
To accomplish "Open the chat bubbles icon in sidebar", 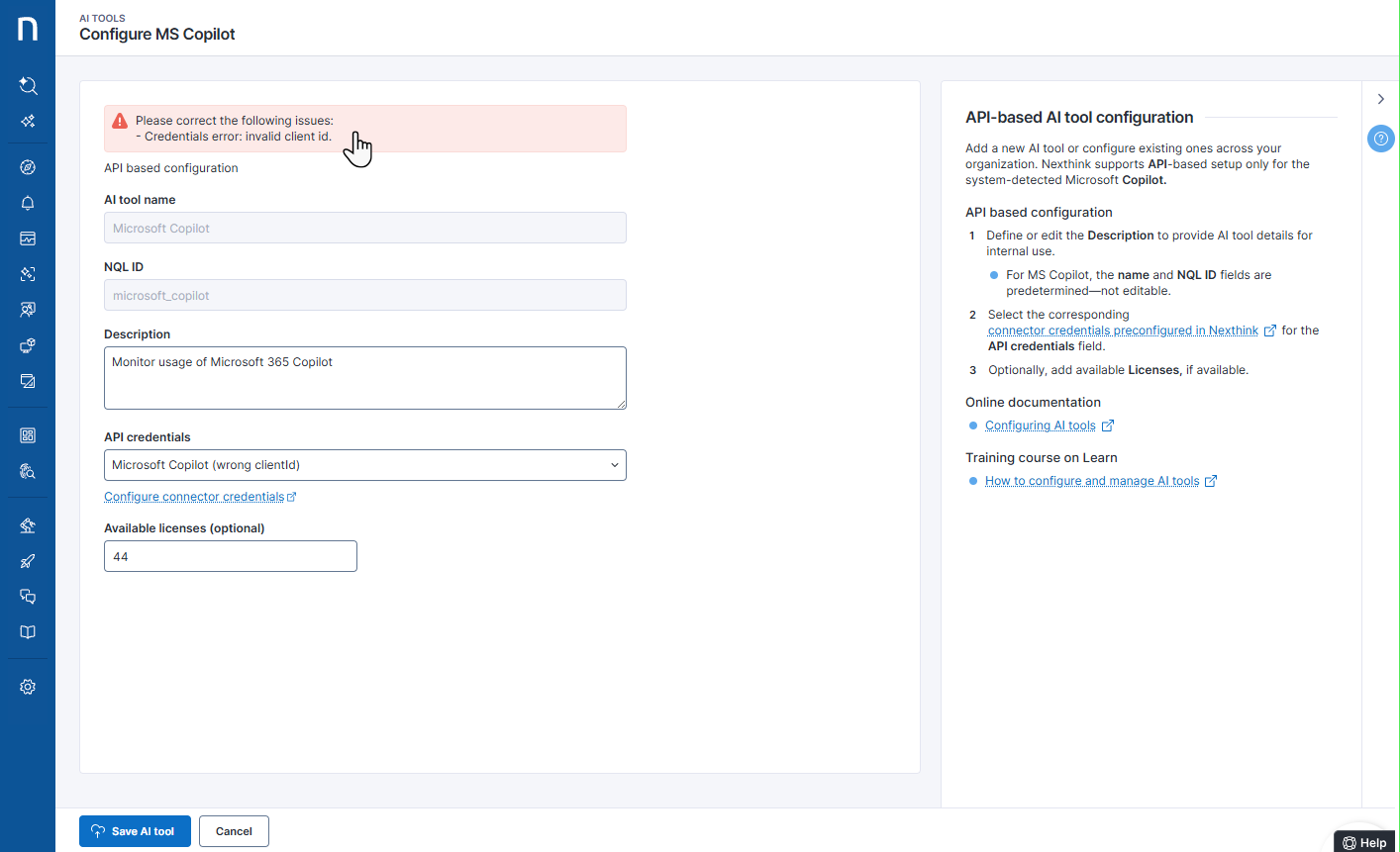I will click(28, 597).
